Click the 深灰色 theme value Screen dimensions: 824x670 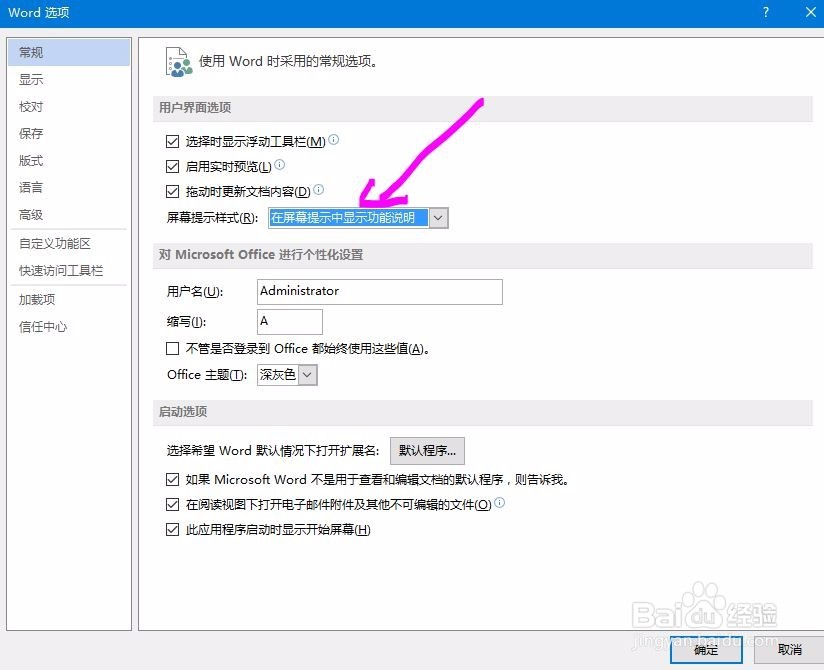277,375
